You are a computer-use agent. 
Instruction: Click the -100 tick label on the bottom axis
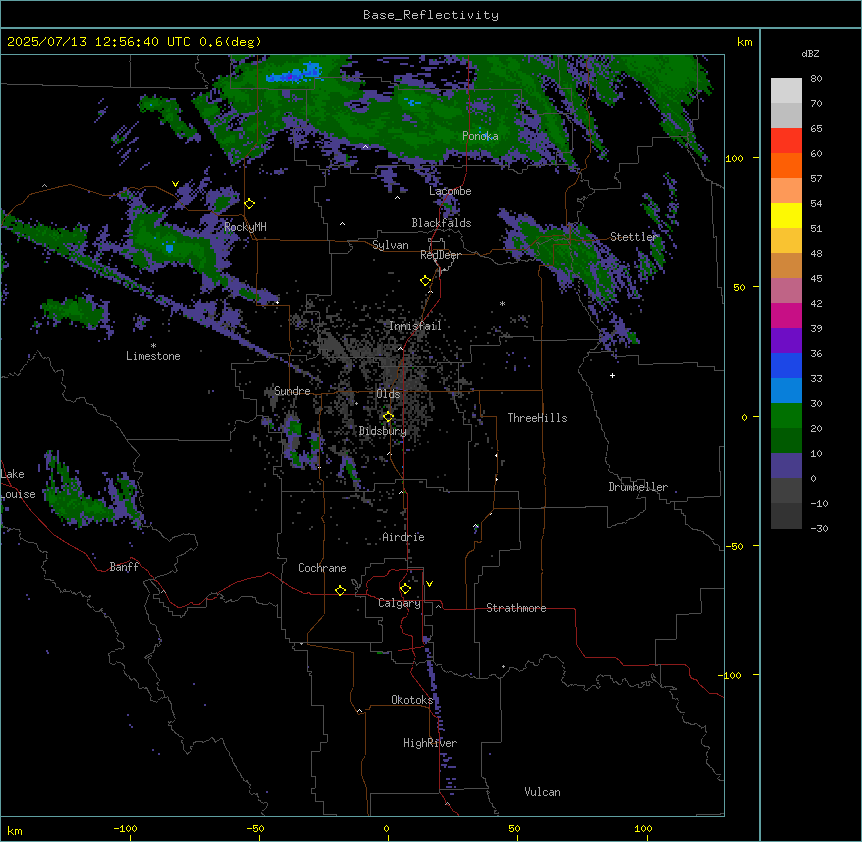[125, 828]
